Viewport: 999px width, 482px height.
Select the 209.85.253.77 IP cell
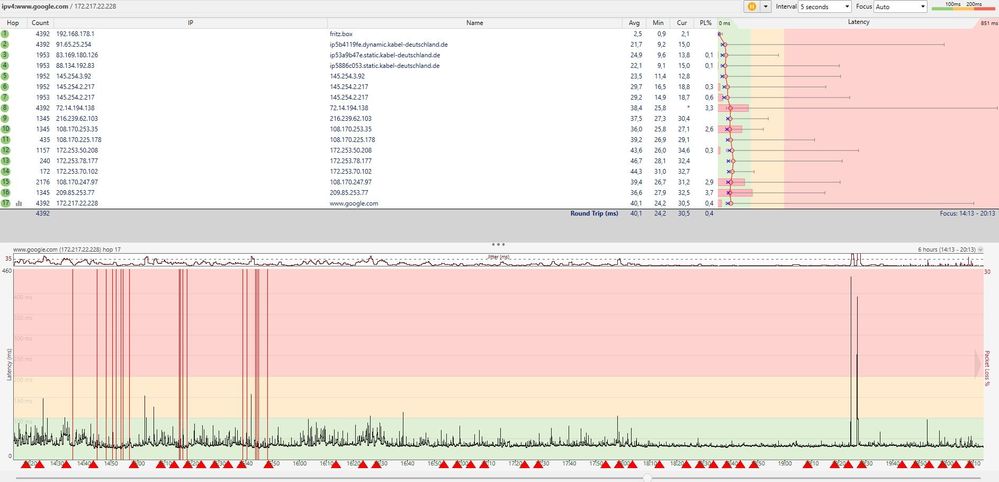[x=75, y=192]
